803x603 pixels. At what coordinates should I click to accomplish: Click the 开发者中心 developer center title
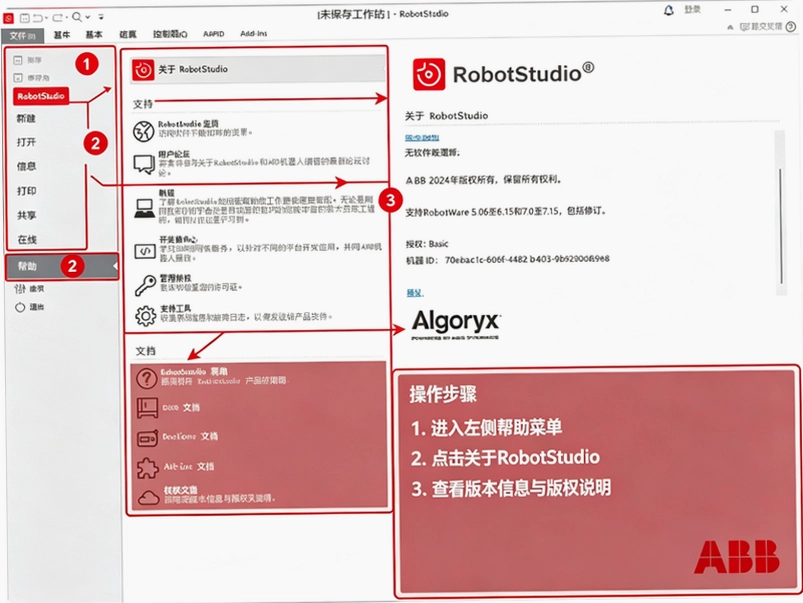pos(178,240)
